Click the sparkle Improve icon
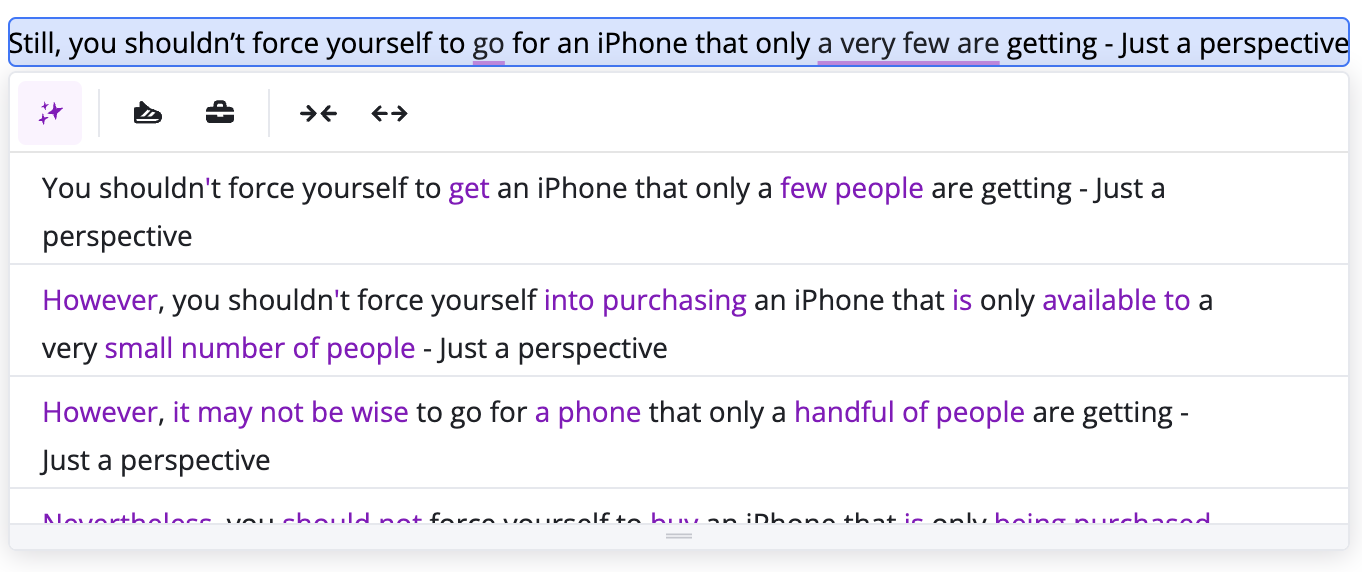 click(x=50, y=114)
